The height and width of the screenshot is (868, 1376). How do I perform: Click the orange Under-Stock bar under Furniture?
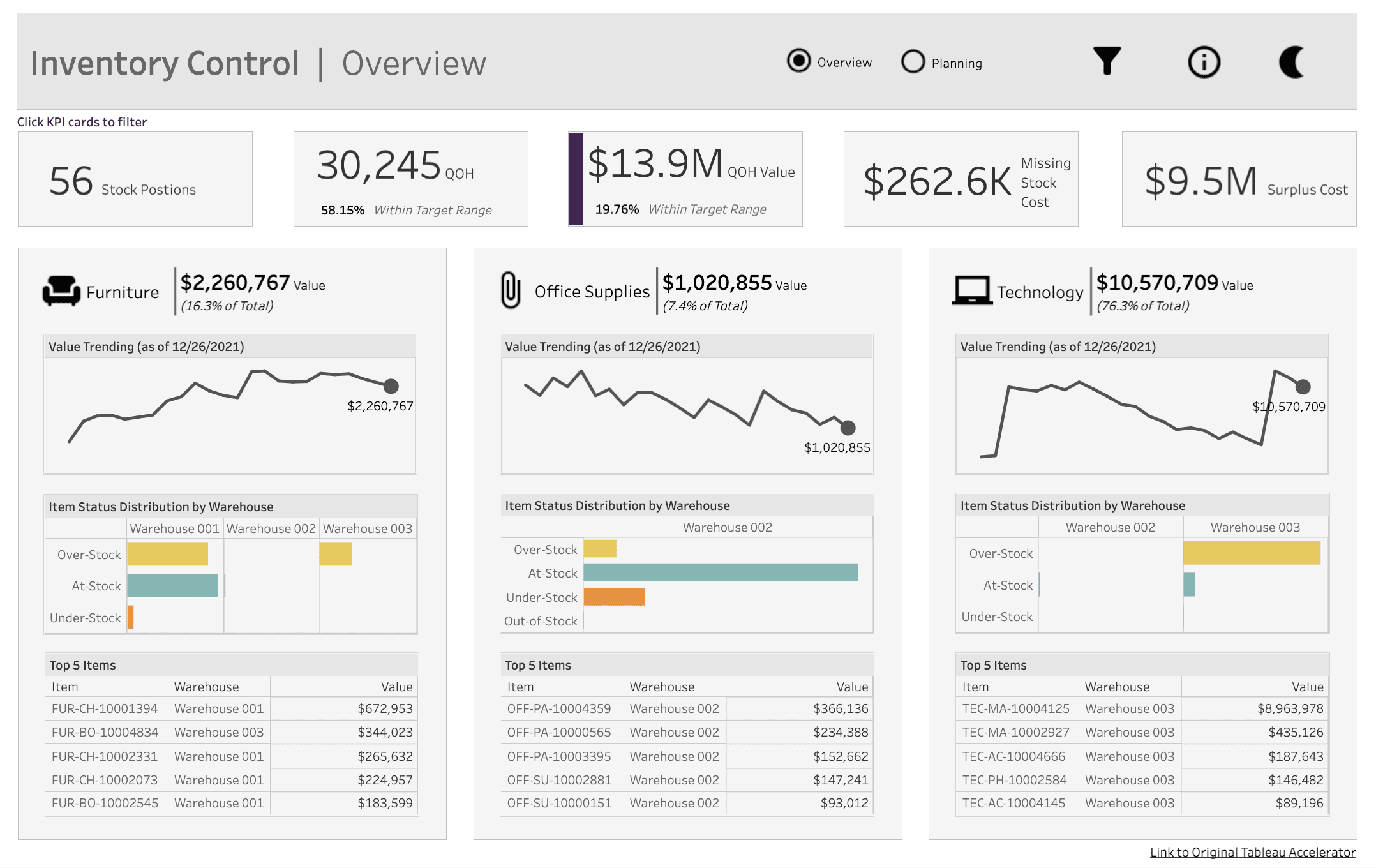click(x=130, y=617)
